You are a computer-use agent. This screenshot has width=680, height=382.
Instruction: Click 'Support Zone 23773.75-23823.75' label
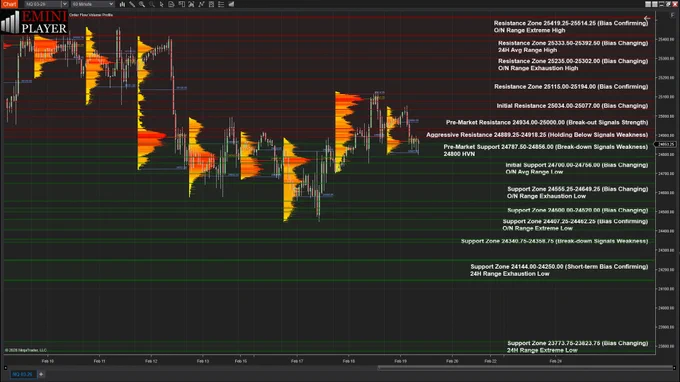click(x=578, y=343)
